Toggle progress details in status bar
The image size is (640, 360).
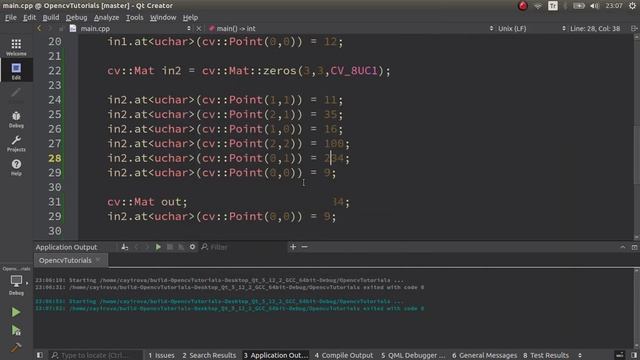[620, 355]
